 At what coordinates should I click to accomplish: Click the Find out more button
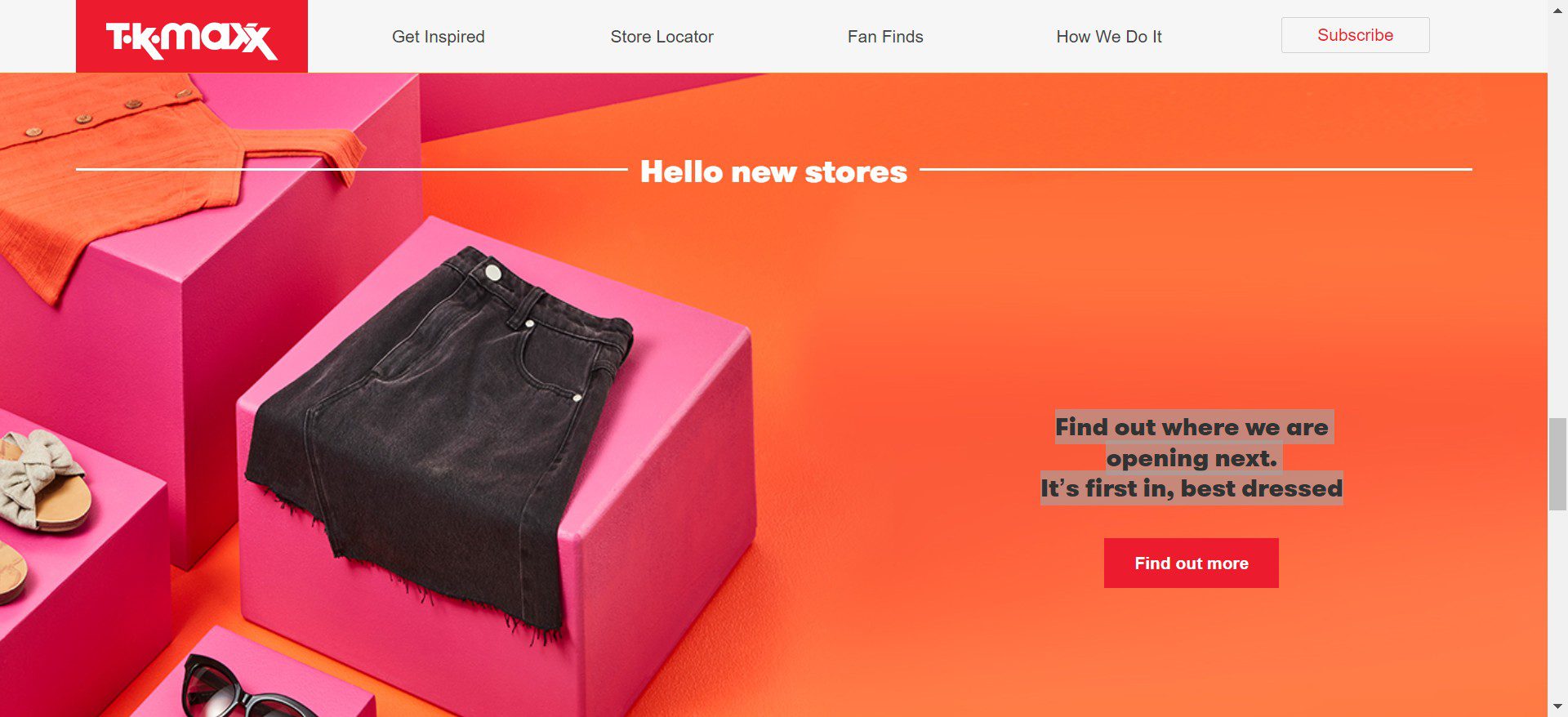click(1191, 563)
